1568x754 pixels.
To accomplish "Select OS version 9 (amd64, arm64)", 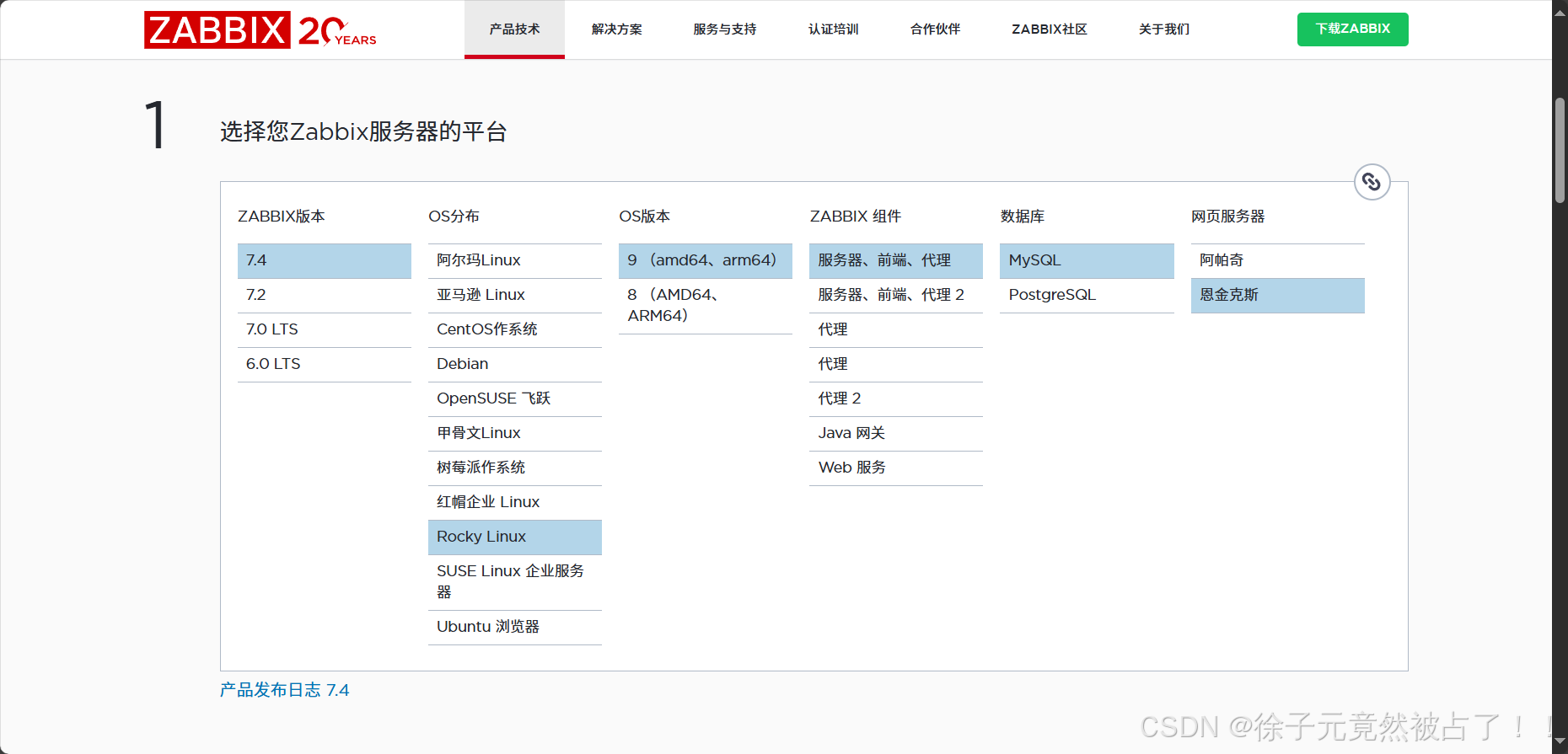I will tap(706, 261).
